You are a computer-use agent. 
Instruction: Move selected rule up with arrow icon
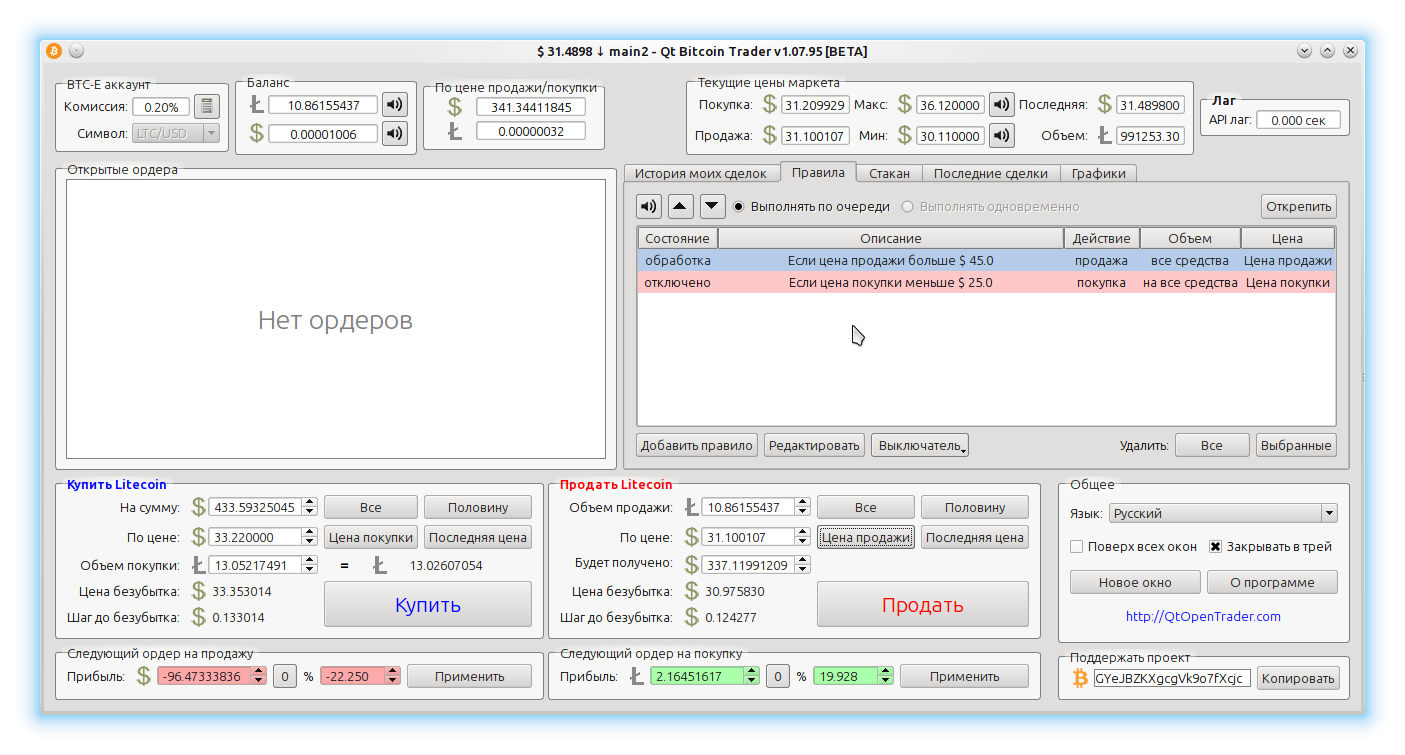coord(680,207)
